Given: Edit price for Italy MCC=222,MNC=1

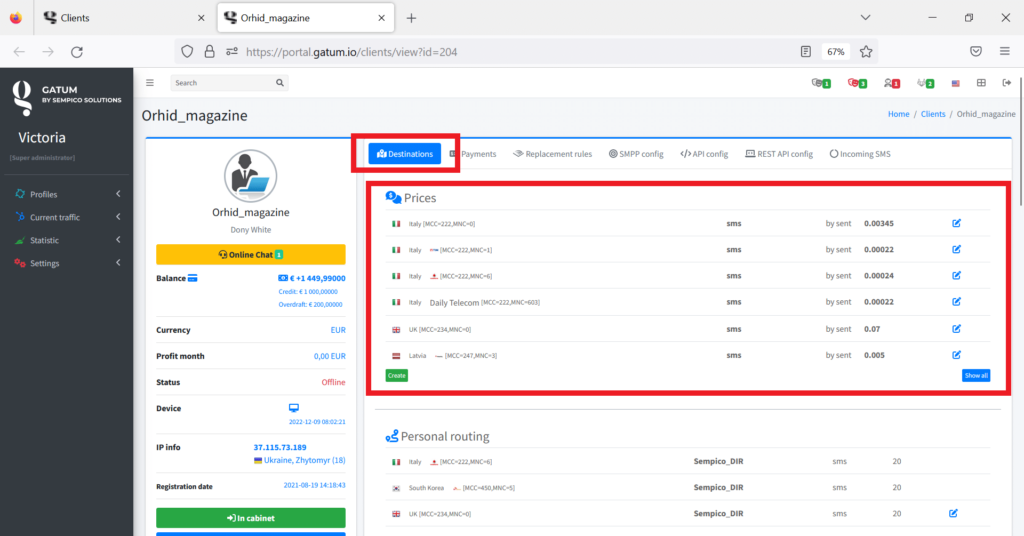Looking at the screenshot, I should 956,249.
